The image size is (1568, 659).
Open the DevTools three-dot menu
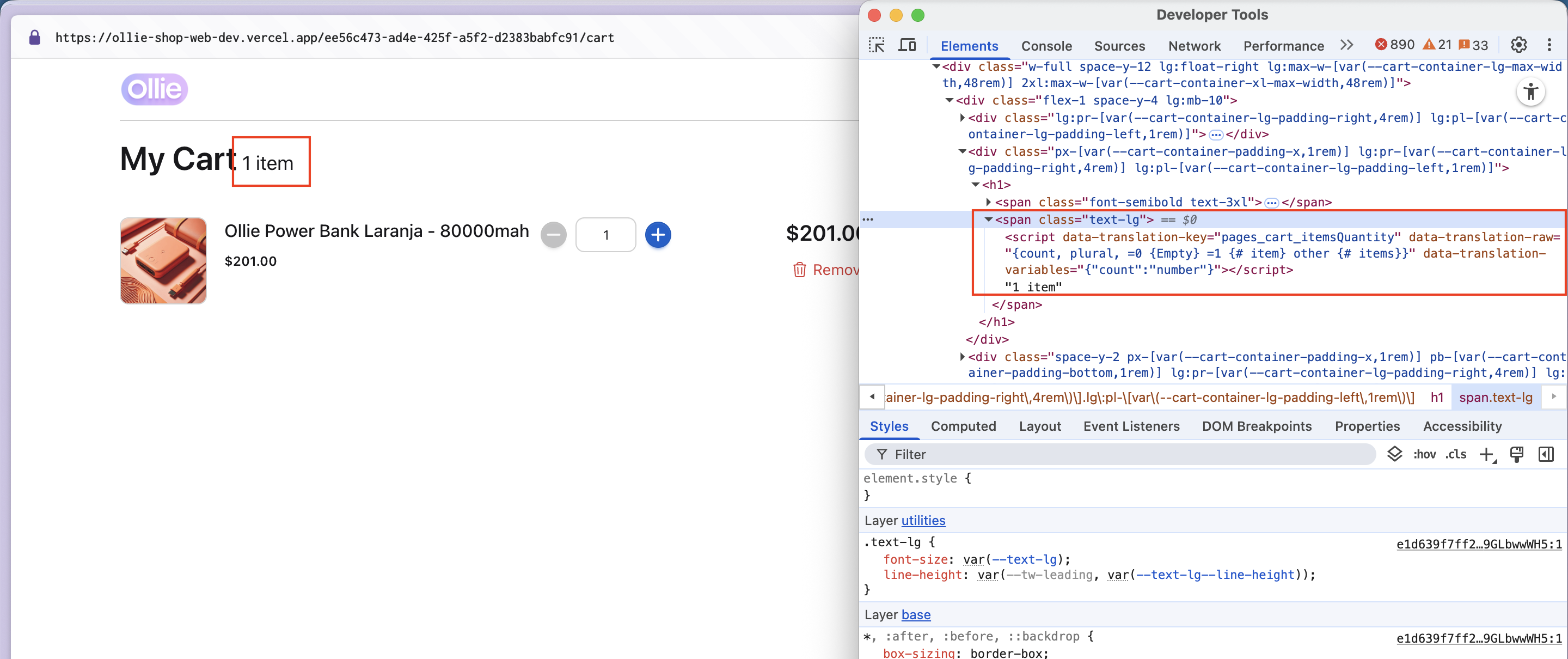(x=1548, y=45)
